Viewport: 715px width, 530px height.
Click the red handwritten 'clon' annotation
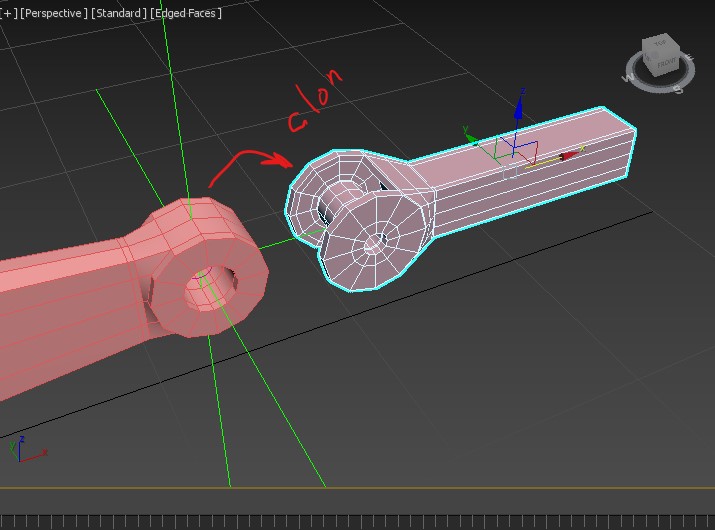click(317, 102)
